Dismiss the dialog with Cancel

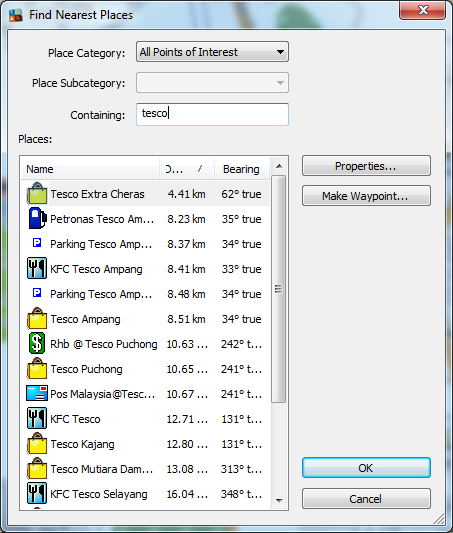click(x=366, y=499)
